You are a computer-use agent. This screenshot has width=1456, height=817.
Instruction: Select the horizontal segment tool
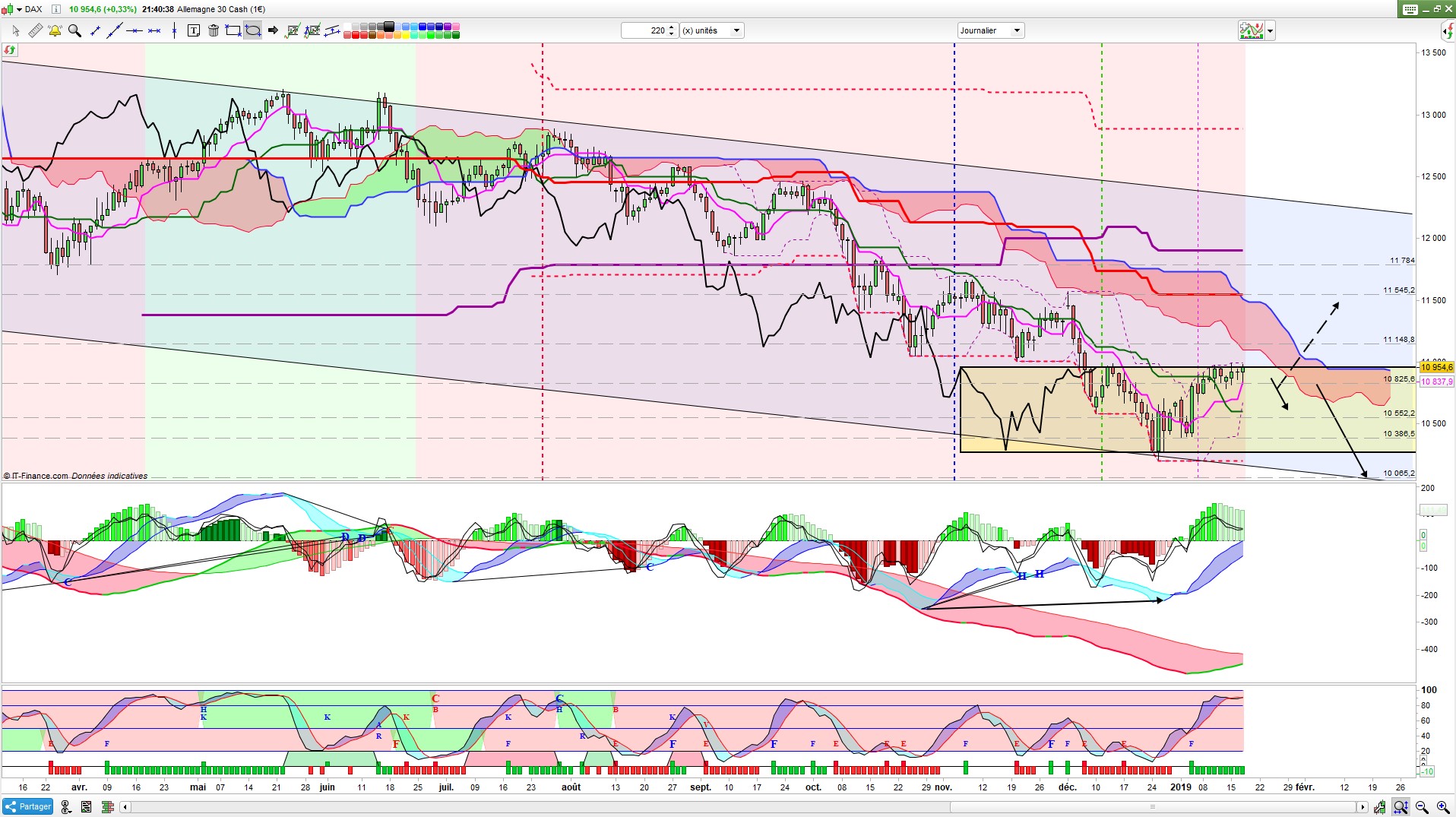click(x=154, y=30)
